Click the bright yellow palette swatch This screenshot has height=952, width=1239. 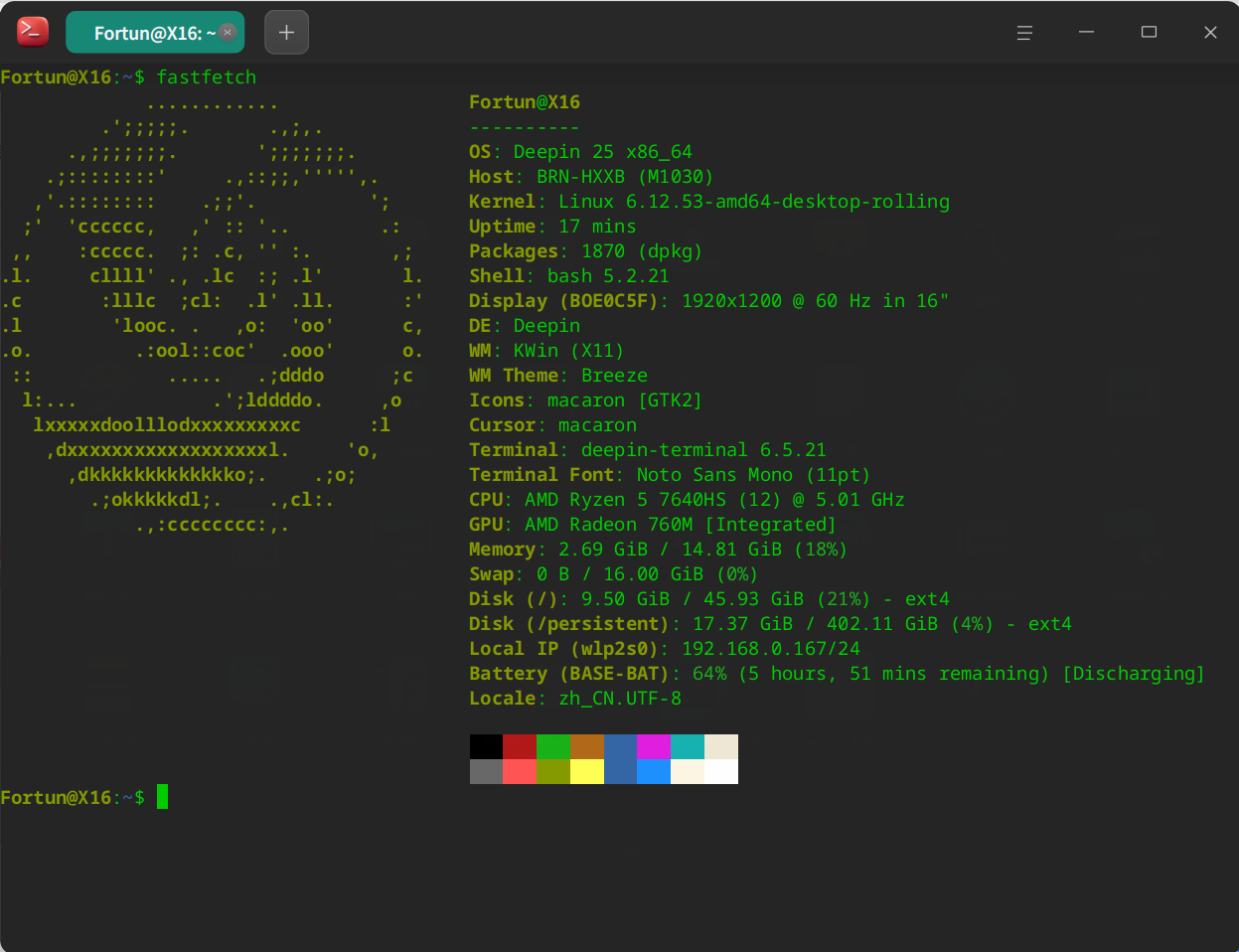click(x=587, y=771)
